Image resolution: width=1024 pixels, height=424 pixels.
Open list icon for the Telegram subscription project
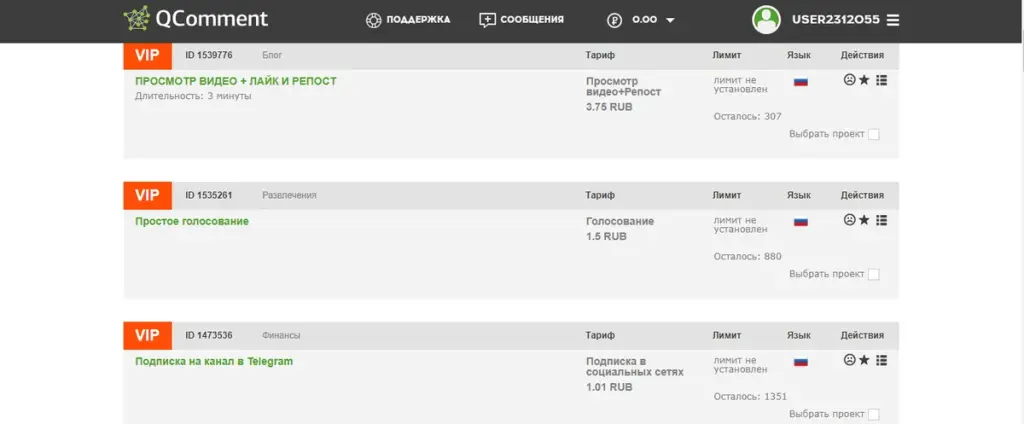881,360
